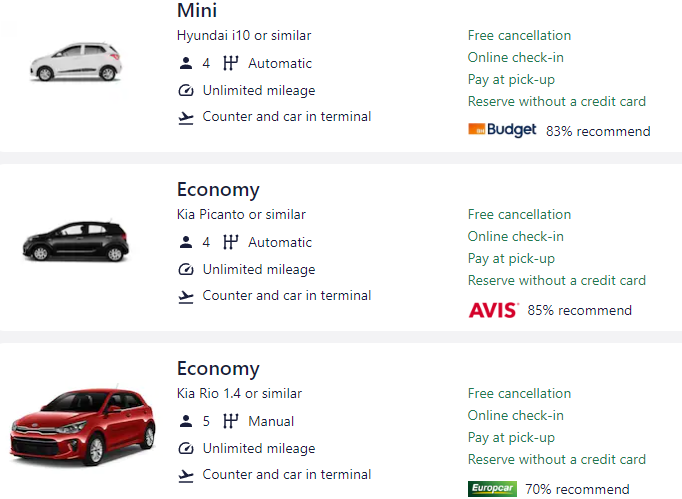Click the 85% recommend rating text

point(580,310)
